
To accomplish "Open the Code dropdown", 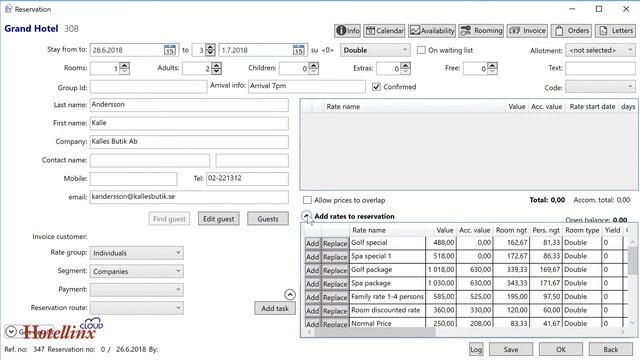I will click(600, 87).
